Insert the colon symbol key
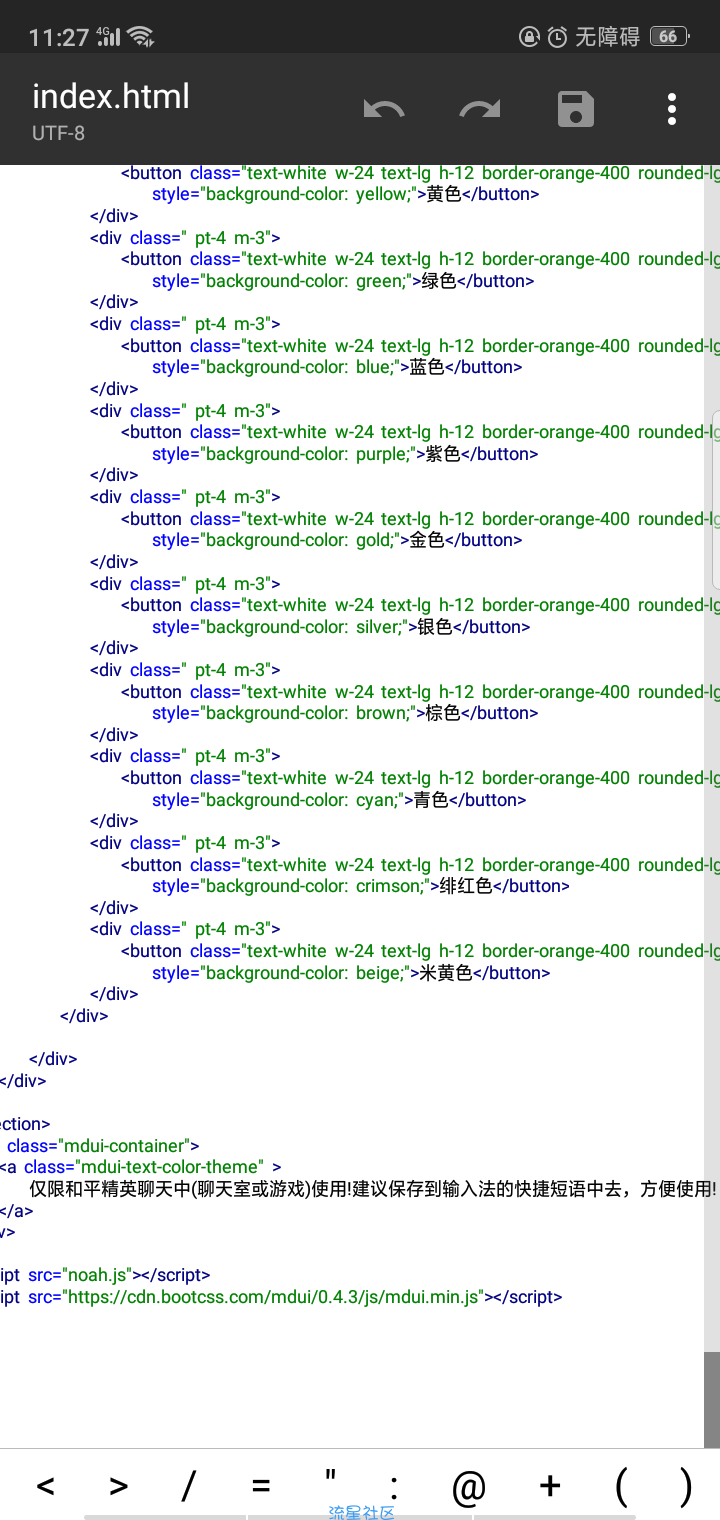 pyautogui.click(x=395, y=1486)
